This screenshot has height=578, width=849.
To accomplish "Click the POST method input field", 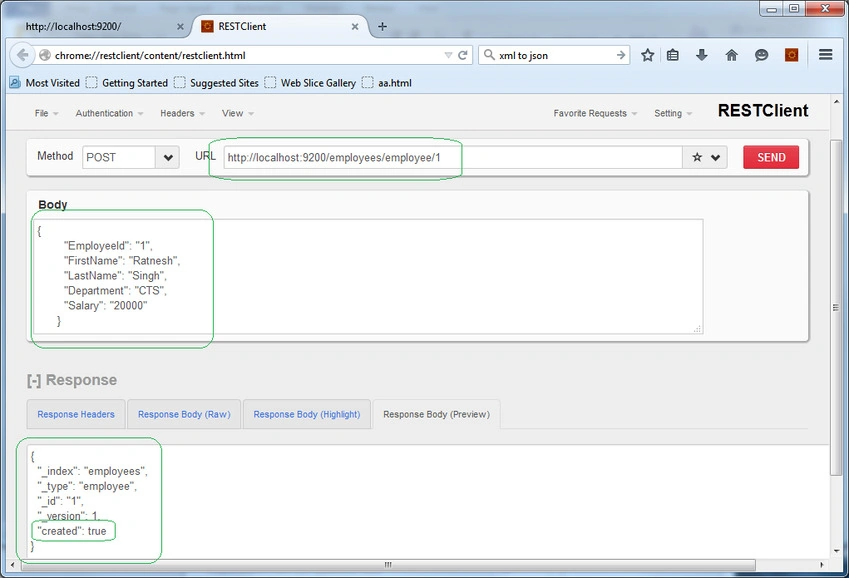I will click(x=119, y=158).
